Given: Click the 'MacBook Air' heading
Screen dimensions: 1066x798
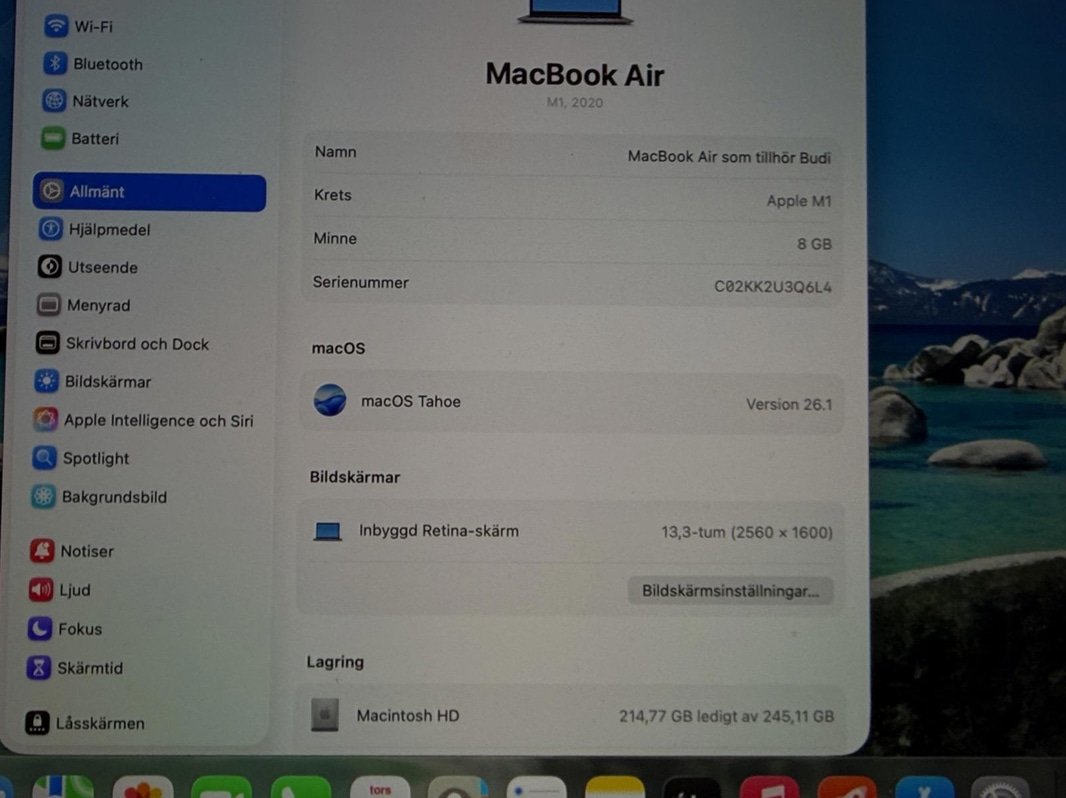Looking at the screenshot, I should pyautogui.click(x=574, y=75).
